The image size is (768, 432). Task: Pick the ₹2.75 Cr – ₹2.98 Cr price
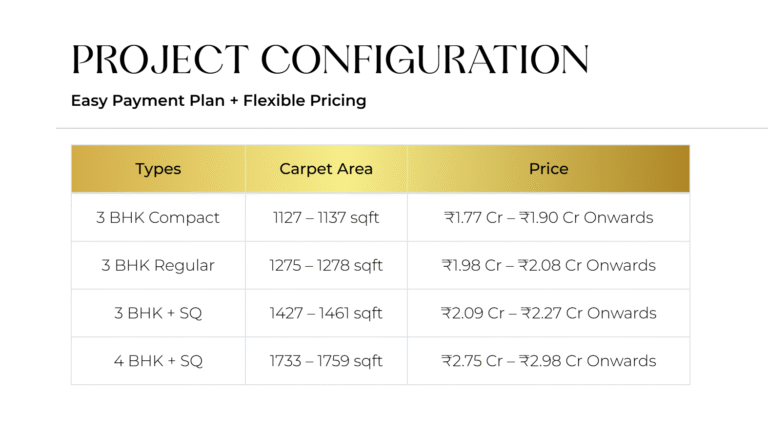coord(548,361)
